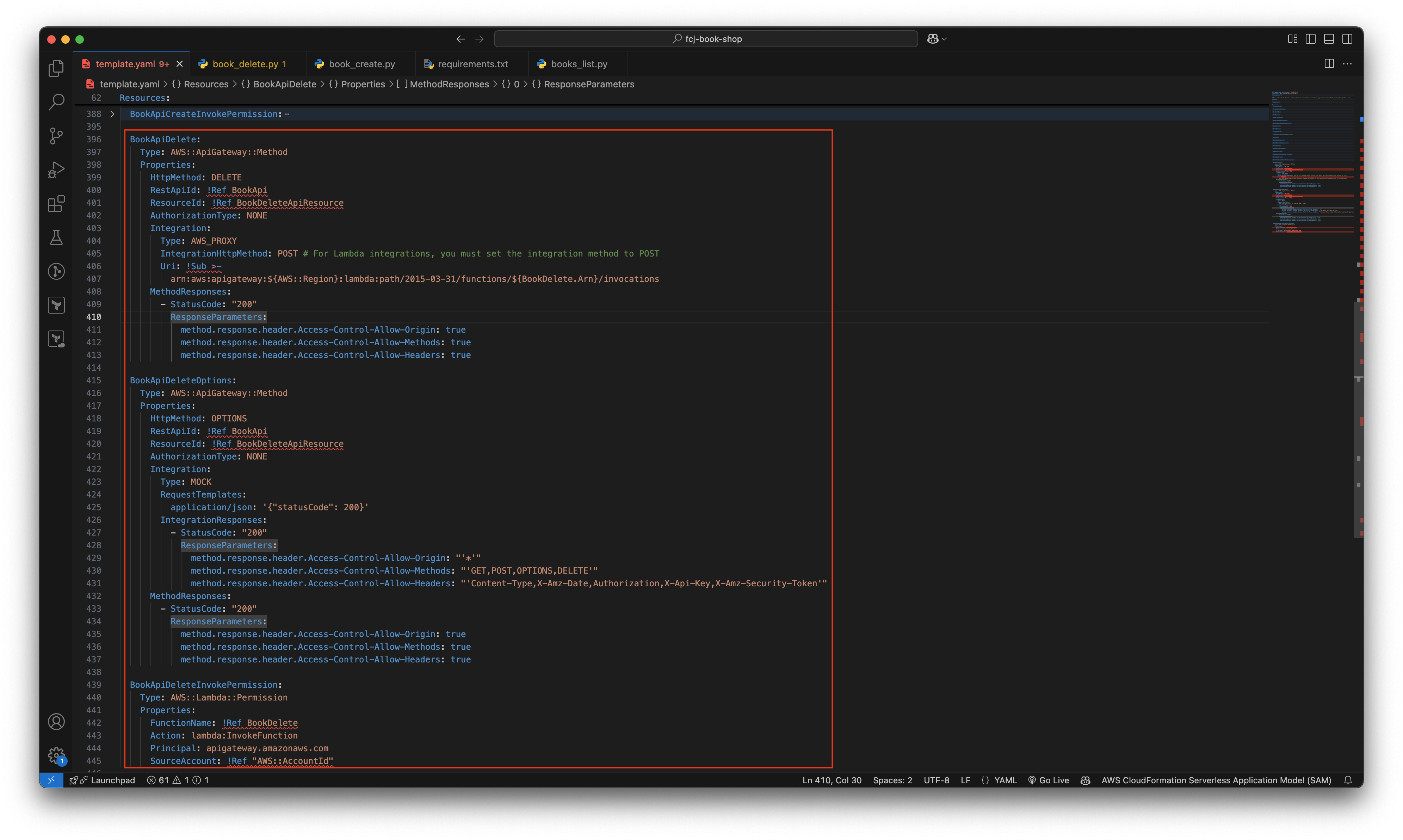
Task: Click the folded ellipsis after BookApiCreateInvokePermission
Action: [287, 114]
